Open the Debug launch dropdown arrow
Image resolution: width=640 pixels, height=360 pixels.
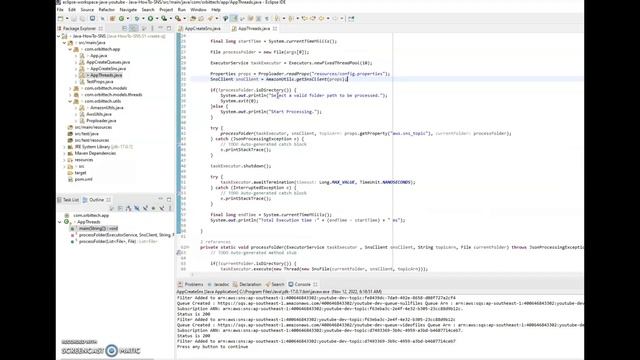pyautogui.click(x=143, y=19)
